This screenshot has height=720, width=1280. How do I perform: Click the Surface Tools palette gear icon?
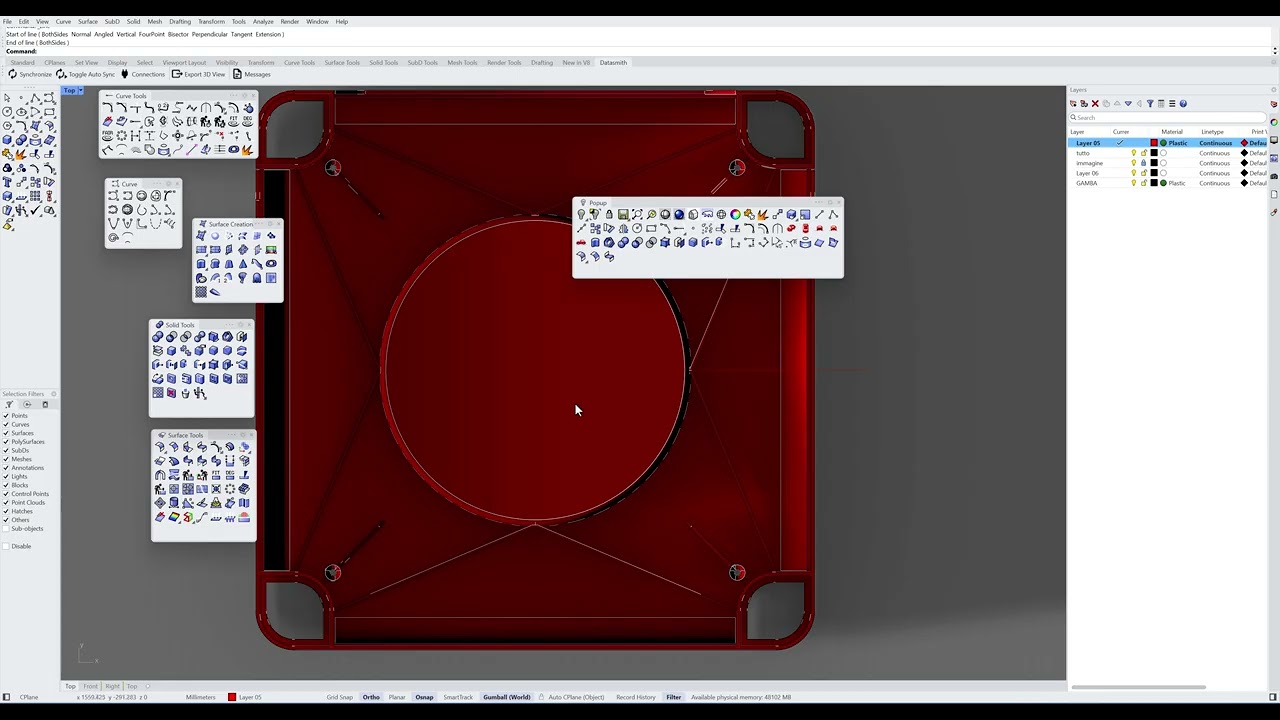point(242,435)
